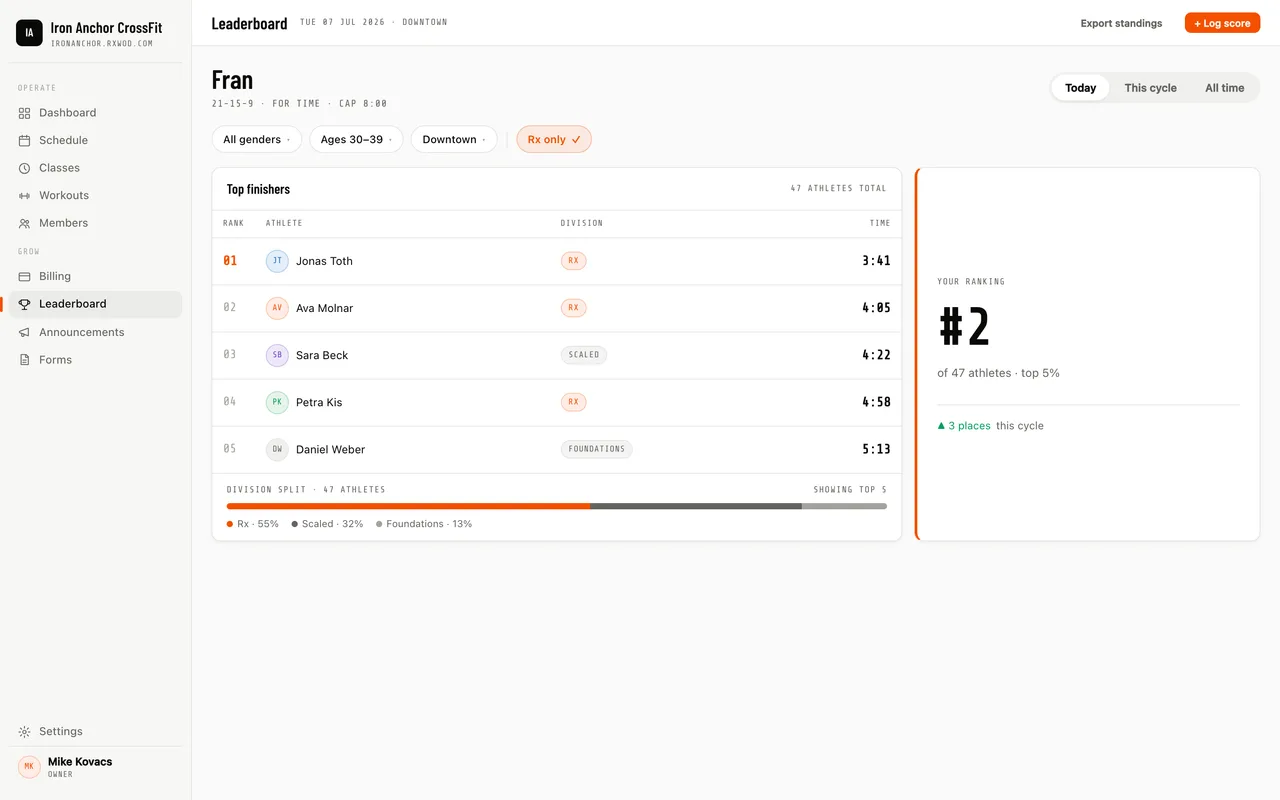Image resolution: width=1280 pixels, height=800 pixels.
Task: Click the Billing card icon
Action: 25,276
